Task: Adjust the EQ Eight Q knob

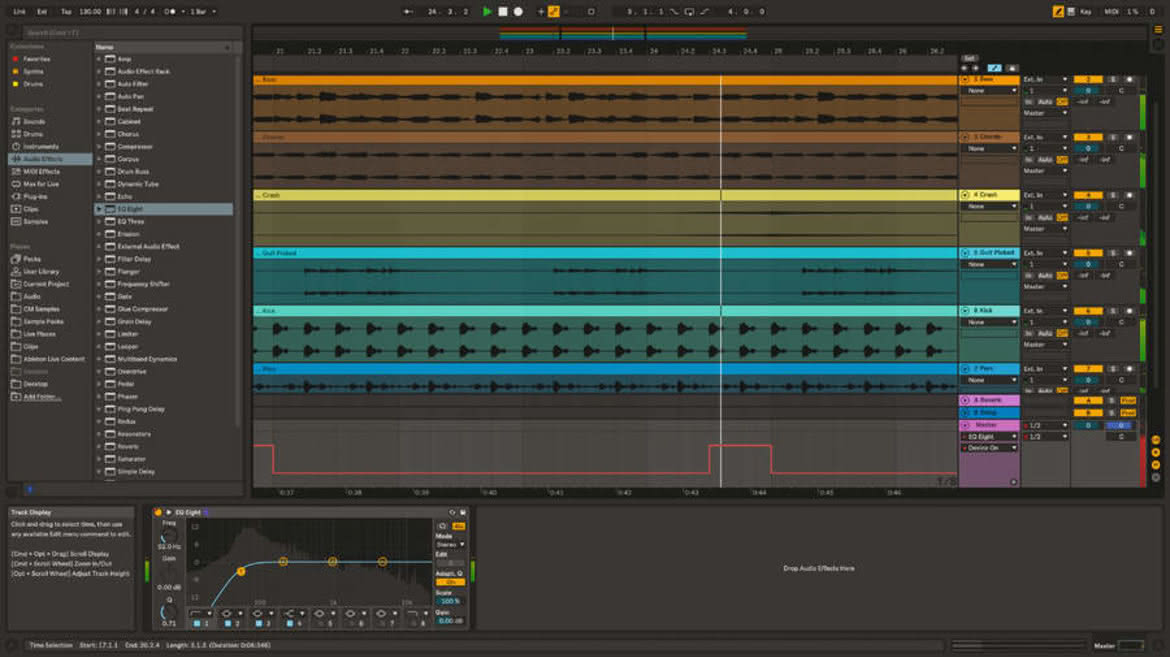Action: click(169, 612)
